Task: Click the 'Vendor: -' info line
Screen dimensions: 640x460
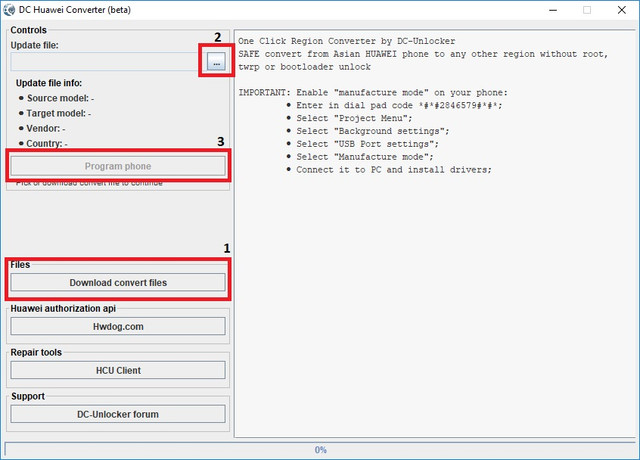Action: [x=46, y=129]
